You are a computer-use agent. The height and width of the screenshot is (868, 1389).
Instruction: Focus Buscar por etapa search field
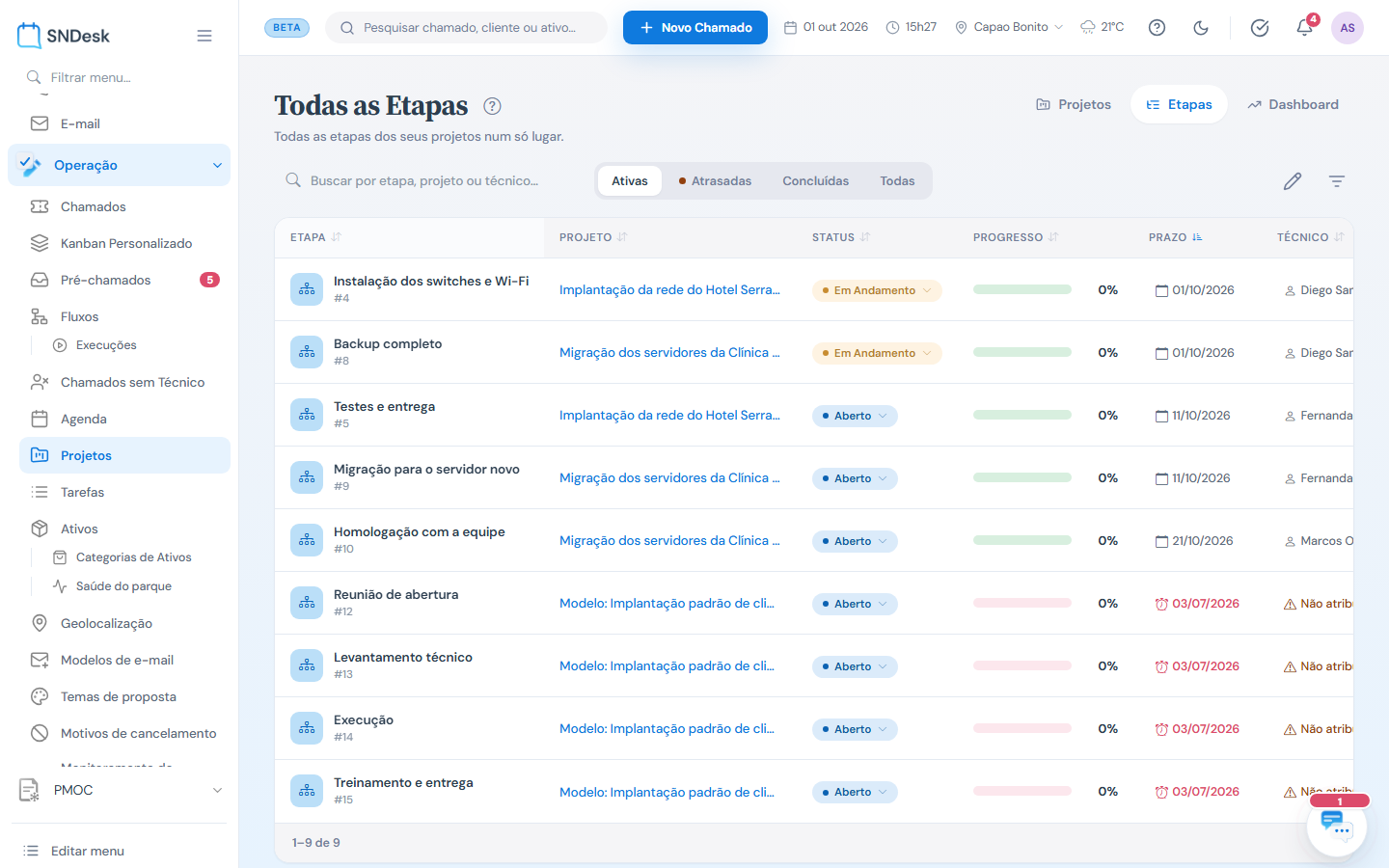pos(430,180)
